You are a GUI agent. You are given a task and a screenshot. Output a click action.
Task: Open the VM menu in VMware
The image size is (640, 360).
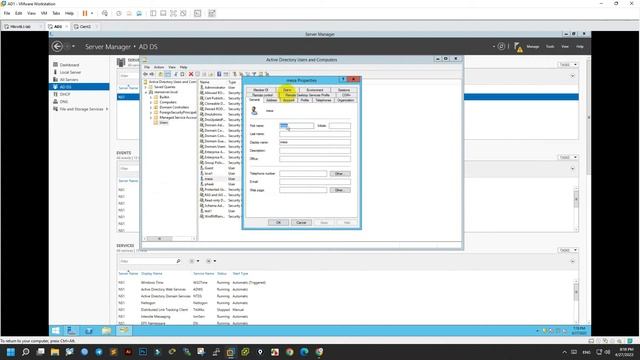tap(44, 13)
